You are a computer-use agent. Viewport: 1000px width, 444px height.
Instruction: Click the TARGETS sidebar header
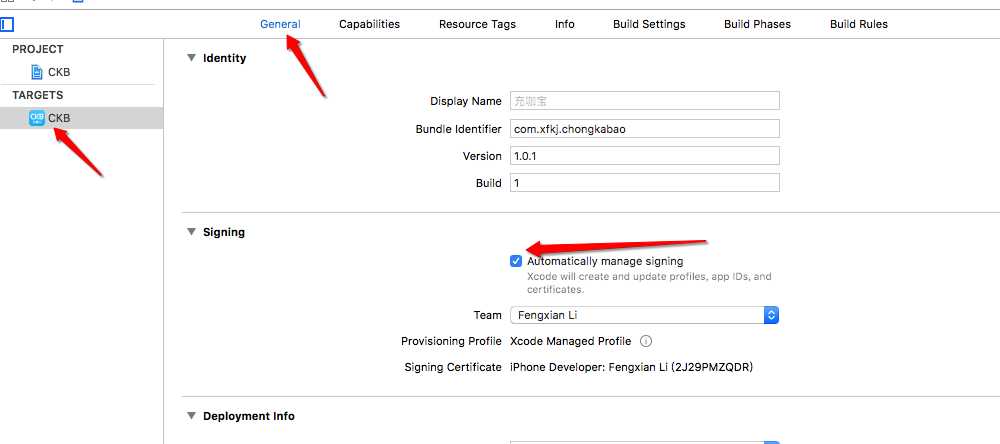[x=38, y=95]
